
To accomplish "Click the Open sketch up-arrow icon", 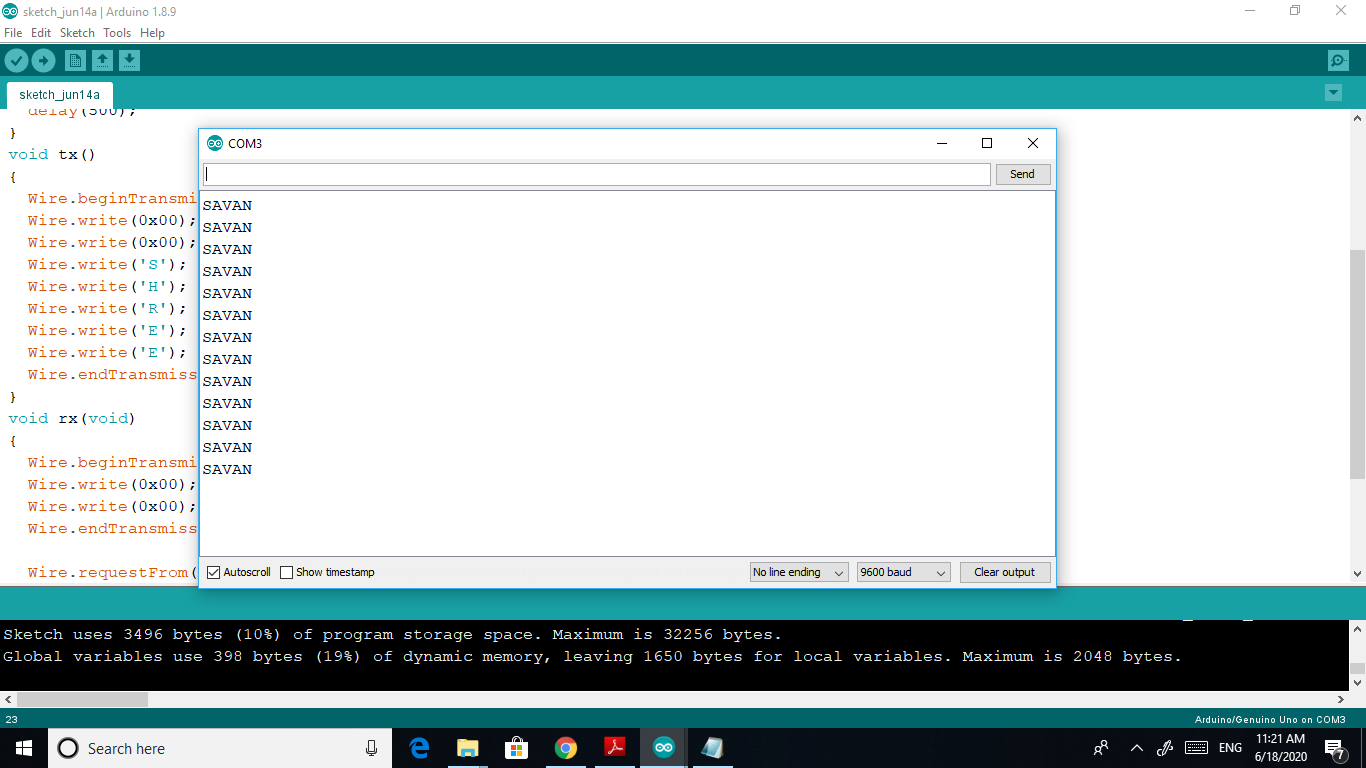I will pyautogui.click(x=102, y=61).
